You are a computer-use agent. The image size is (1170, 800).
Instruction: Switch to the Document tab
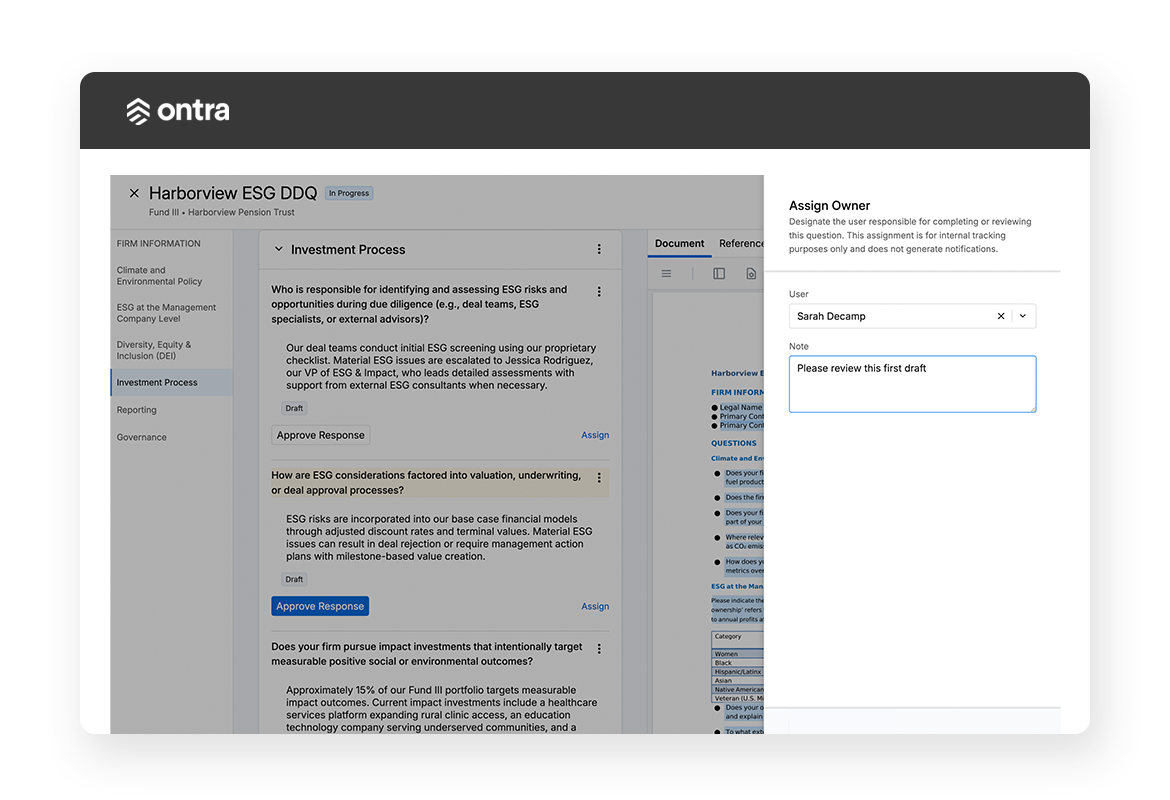point(680,243)
